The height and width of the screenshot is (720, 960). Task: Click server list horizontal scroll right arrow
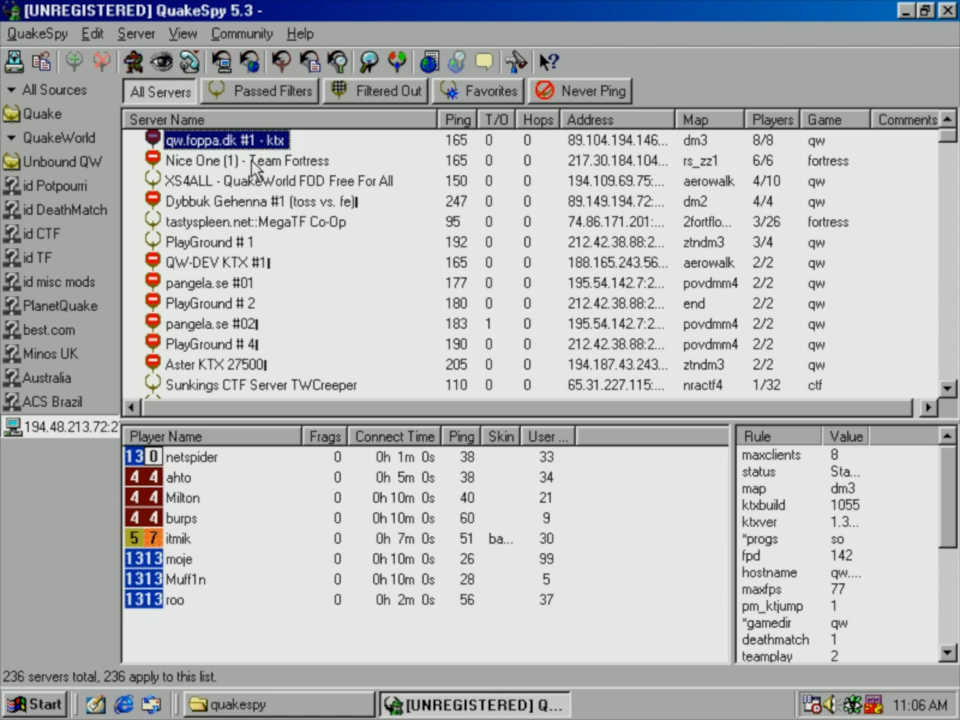click(x=928, y=407)
